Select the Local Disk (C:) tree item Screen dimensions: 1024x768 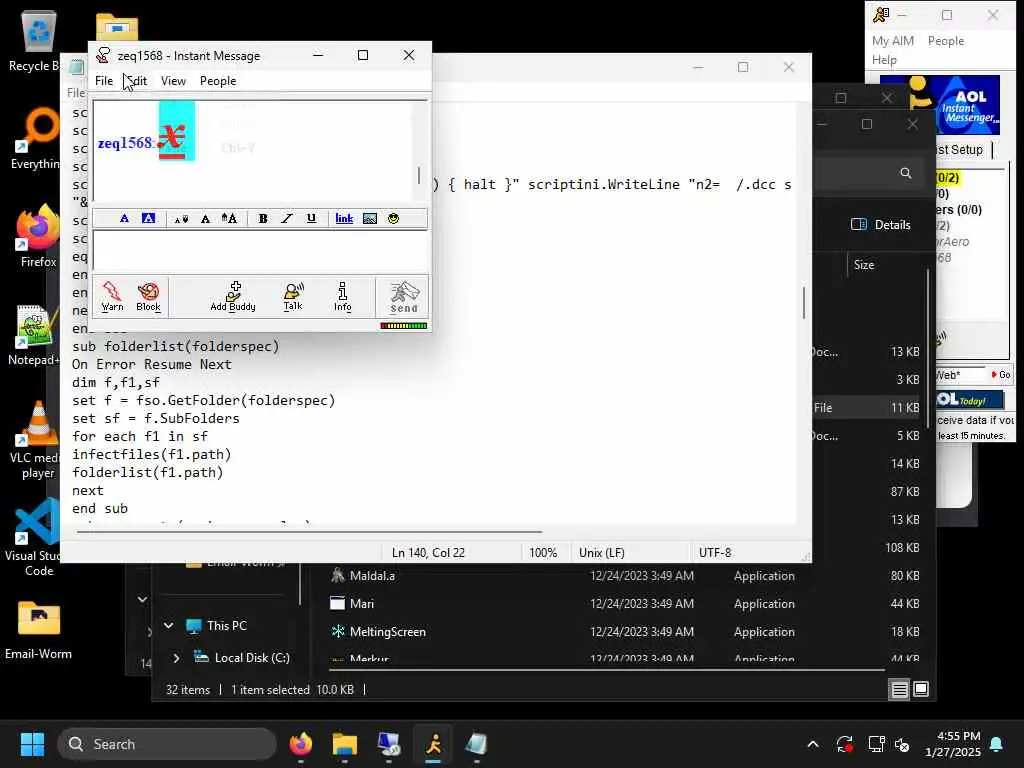click(242, 658)
